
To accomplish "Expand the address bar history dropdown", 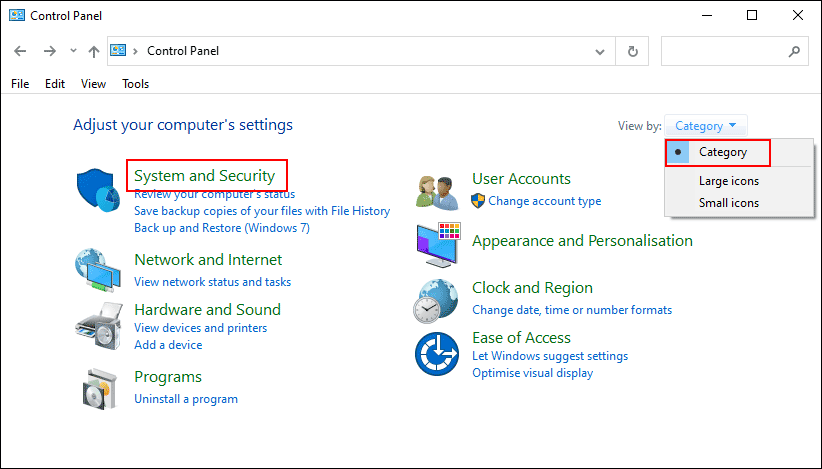I will tap(600, 51).
